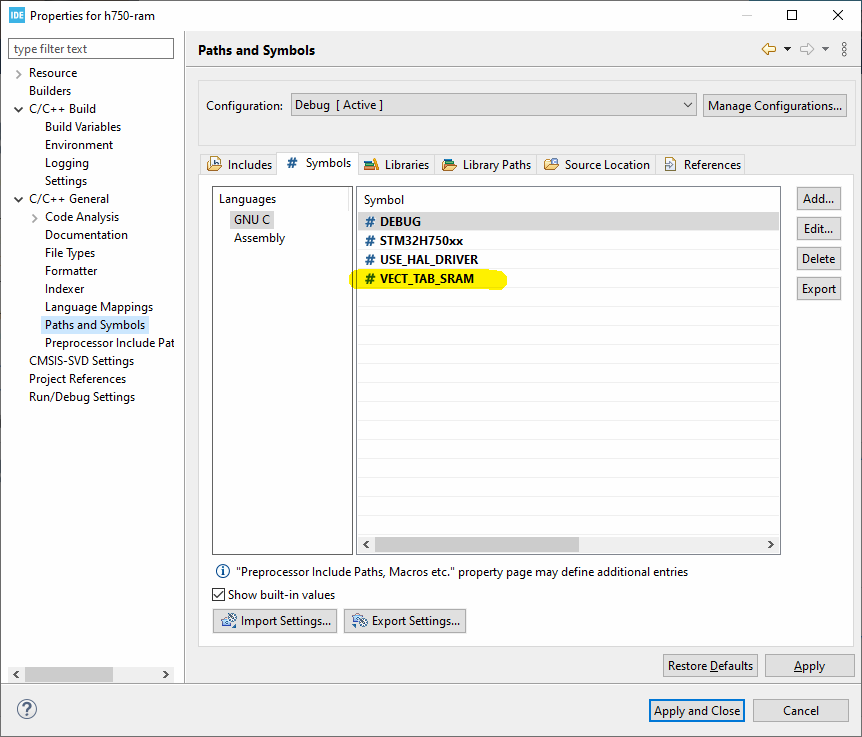Click Manage Configurations button
Viewport: 862px width, 737px height.
[x=775, y=105]
